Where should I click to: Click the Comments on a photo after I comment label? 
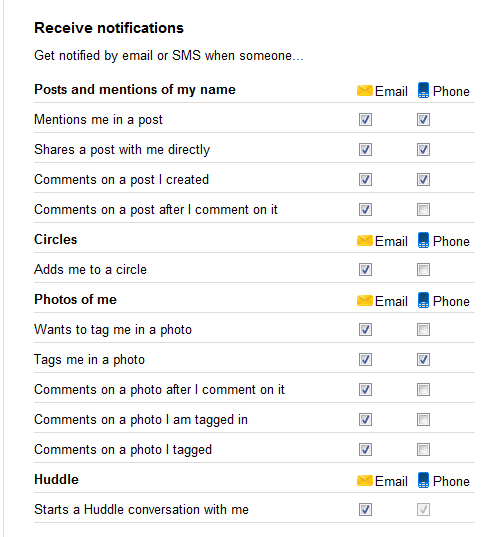pyautogui.click(x=159, y=390)
